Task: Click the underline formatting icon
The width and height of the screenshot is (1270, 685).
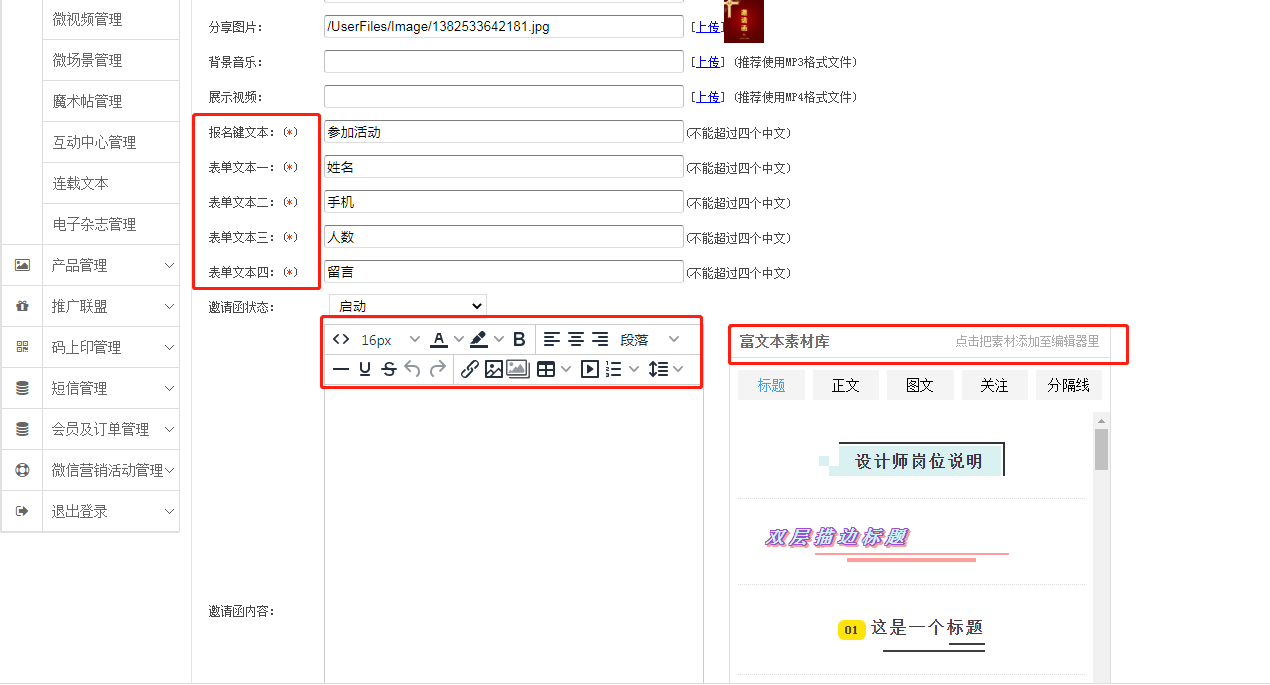Action: click(365, 369)
